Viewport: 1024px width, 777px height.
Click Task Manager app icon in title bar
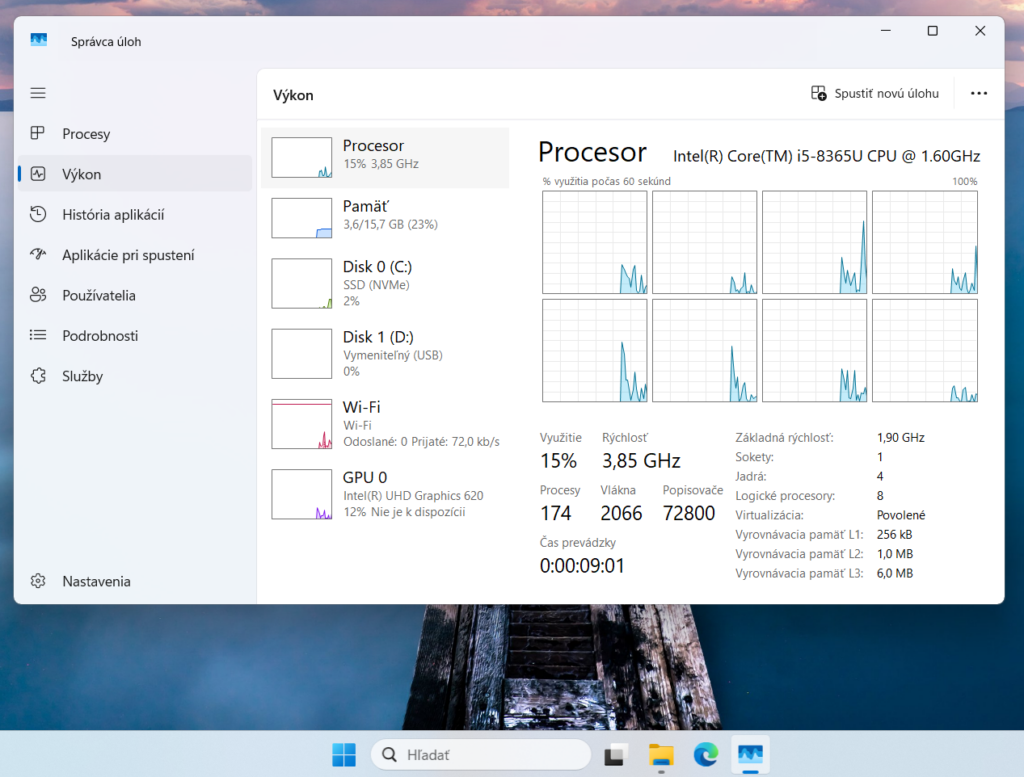(39, 40)
